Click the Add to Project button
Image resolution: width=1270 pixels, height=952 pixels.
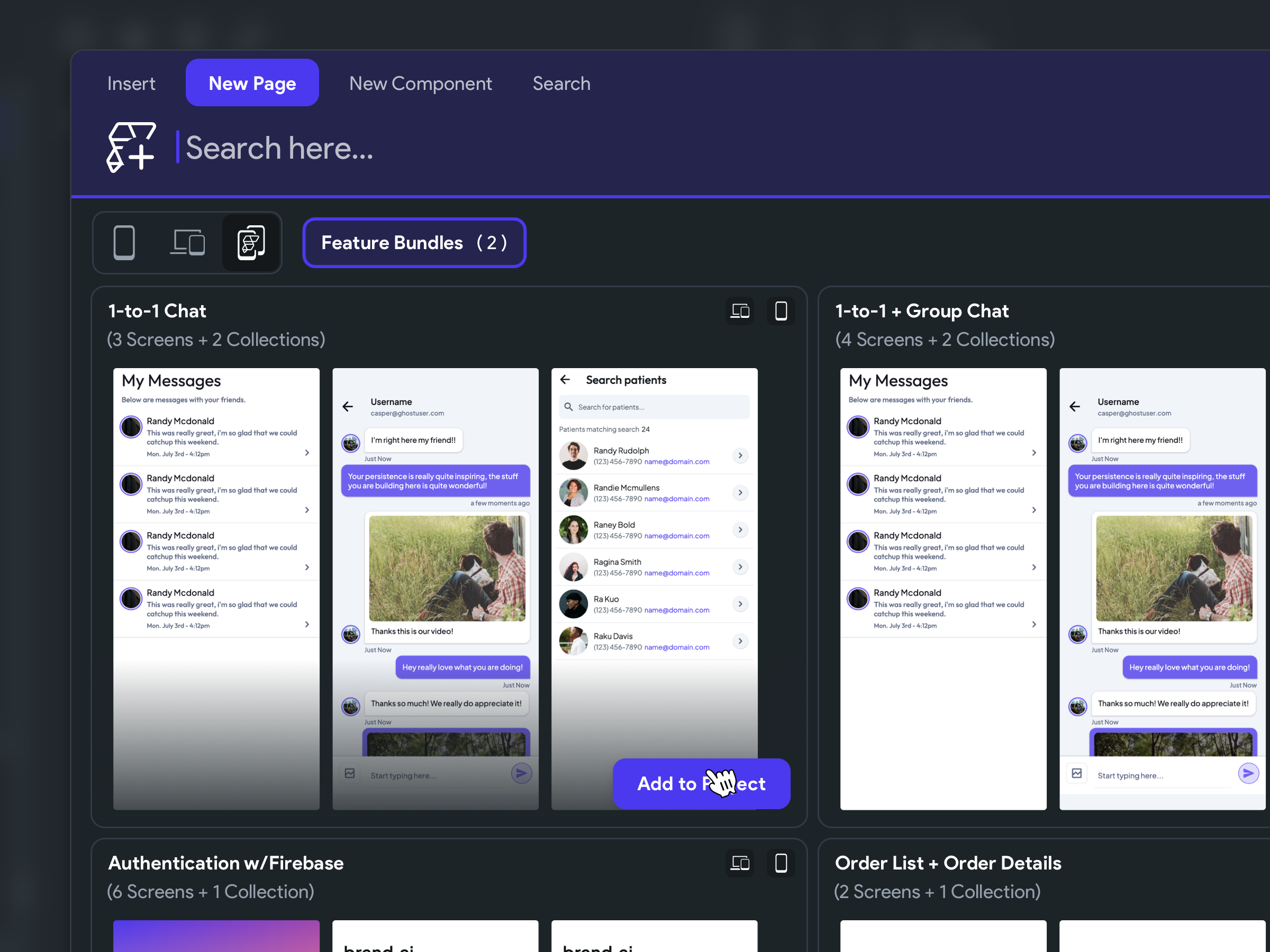[701, 784]
